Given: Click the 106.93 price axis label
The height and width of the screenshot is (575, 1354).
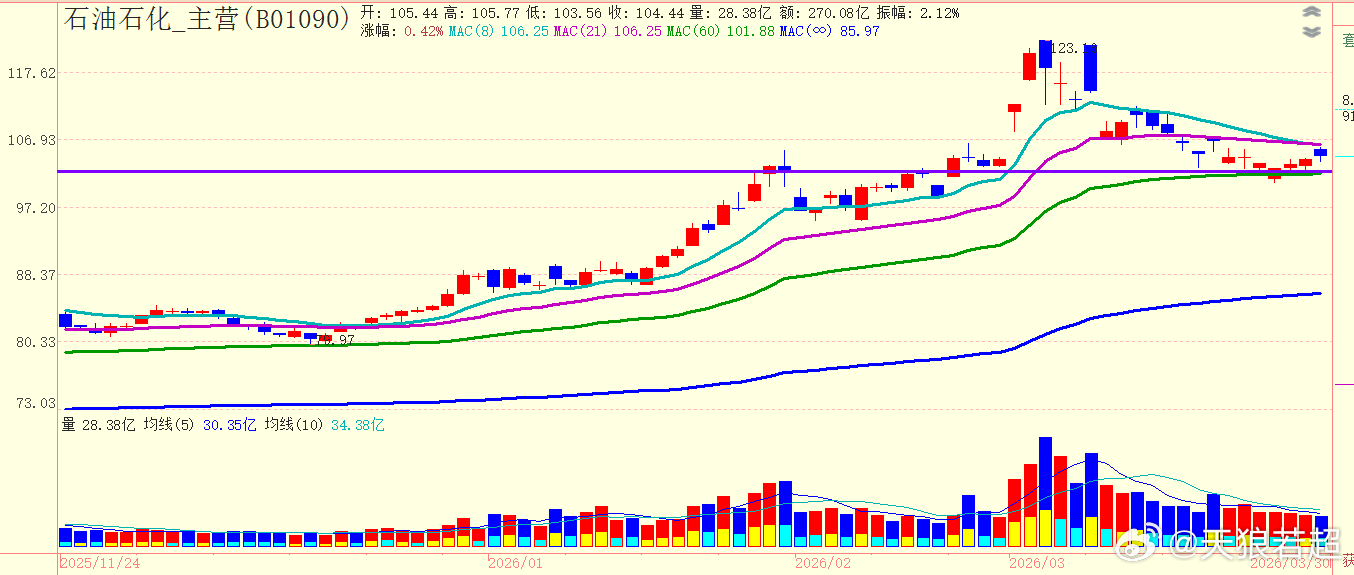Looking at the screenshot, I should point(31,140).
